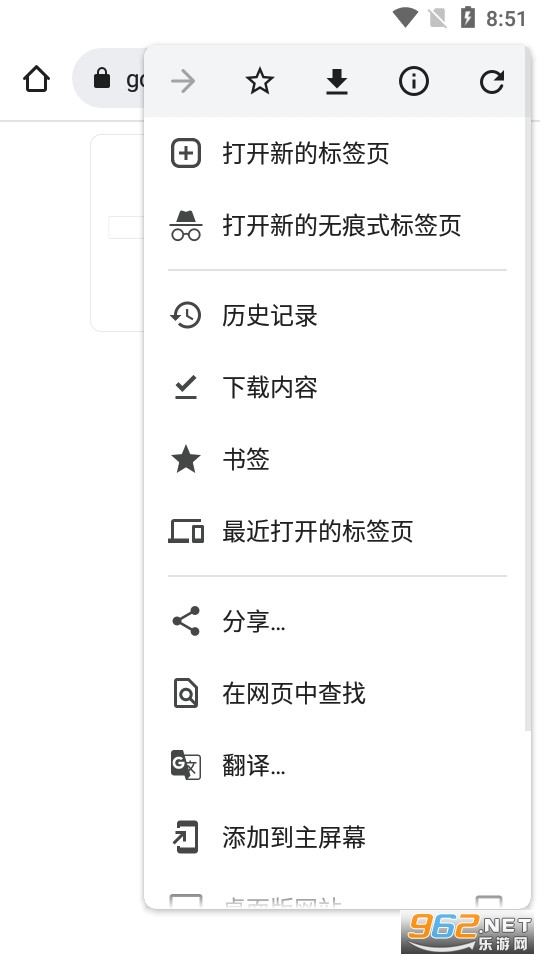
Task: Open 书签 bookmarks entry
Action: point(337,459)
